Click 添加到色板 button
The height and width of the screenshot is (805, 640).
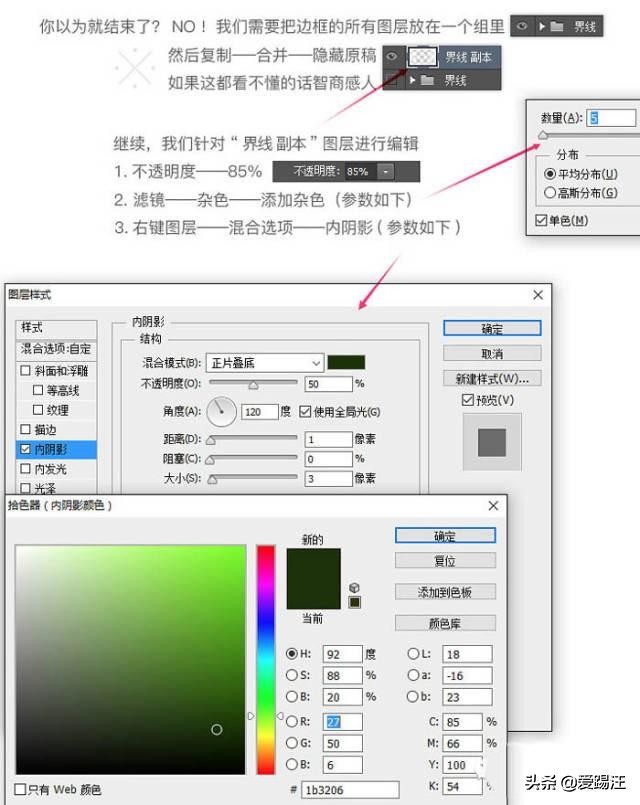(445, 591)
